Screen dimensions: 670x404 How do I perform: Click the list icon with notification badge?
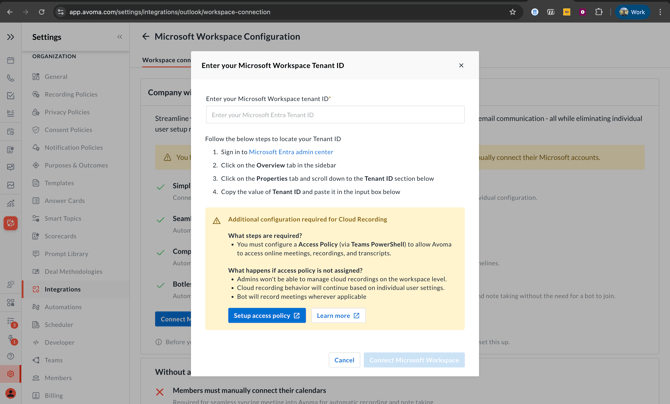coord(11,321)
